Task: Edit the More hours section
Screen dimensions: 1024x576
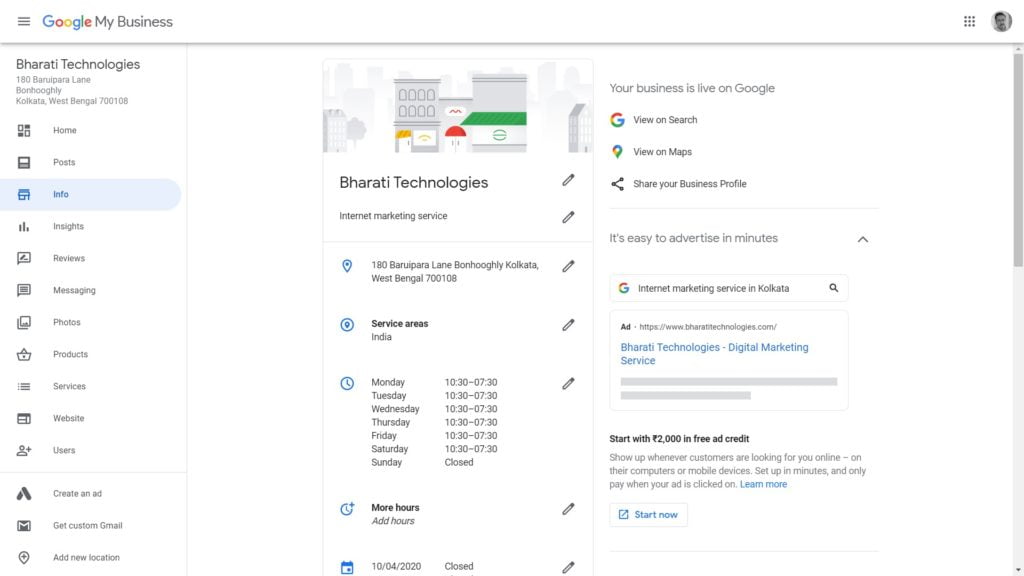Action: tap(568, 509)
